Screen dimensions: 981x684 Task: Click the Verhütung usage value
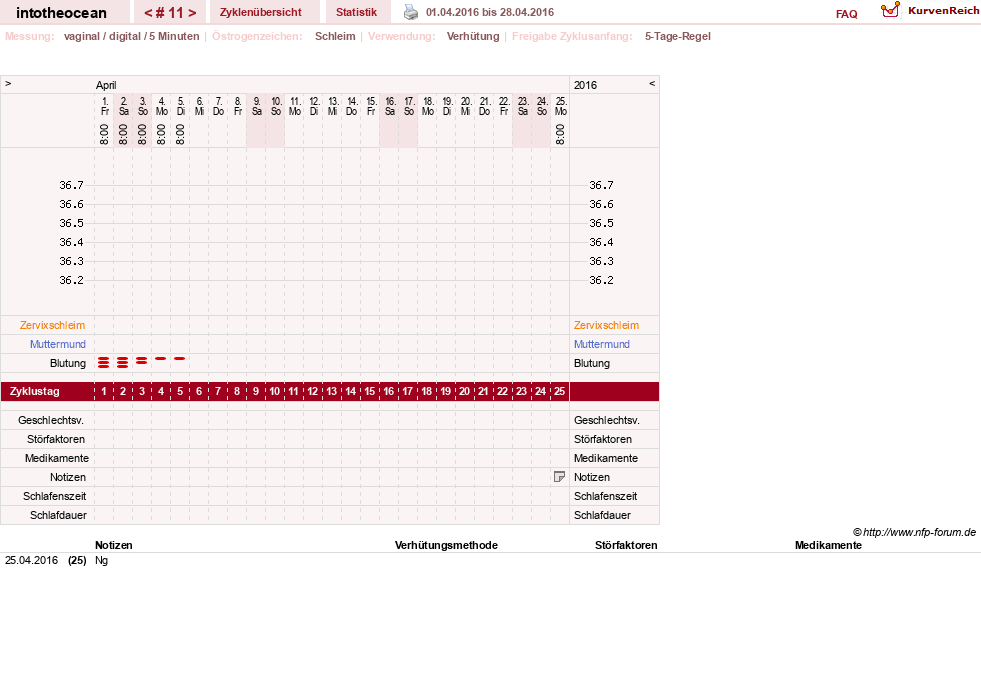[473, 36]
